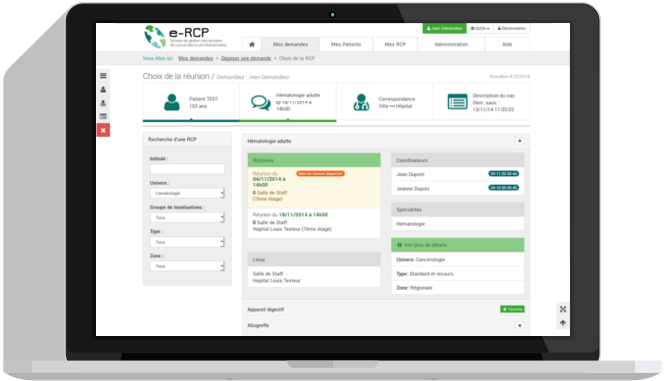Select the Patient TEST step icon
Viewport: 667px width, 381px height.
(x=172, y=102)
